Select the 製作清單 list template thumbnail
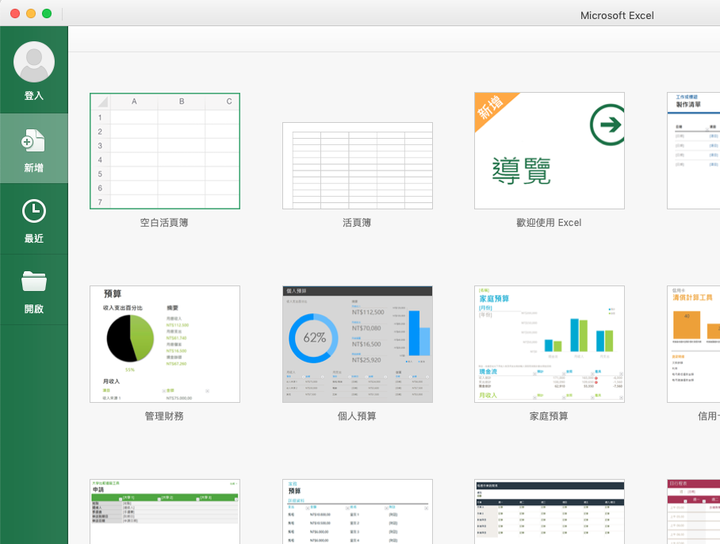The image size is (720, 544). tap(693, 151)
